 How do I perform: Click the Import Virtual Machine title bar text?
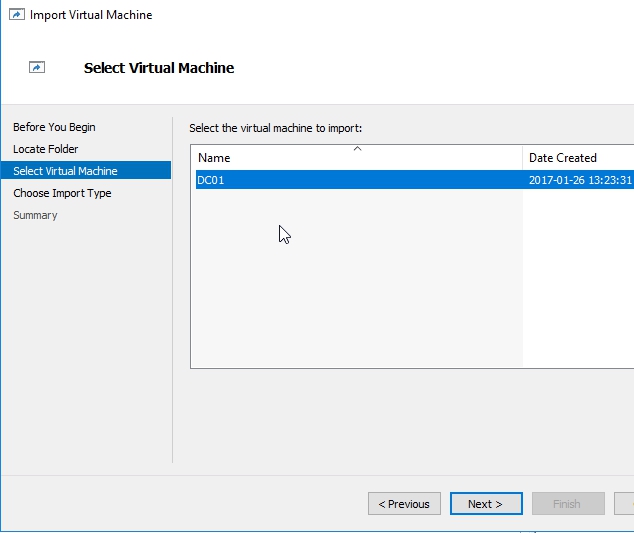click(91, 15)
